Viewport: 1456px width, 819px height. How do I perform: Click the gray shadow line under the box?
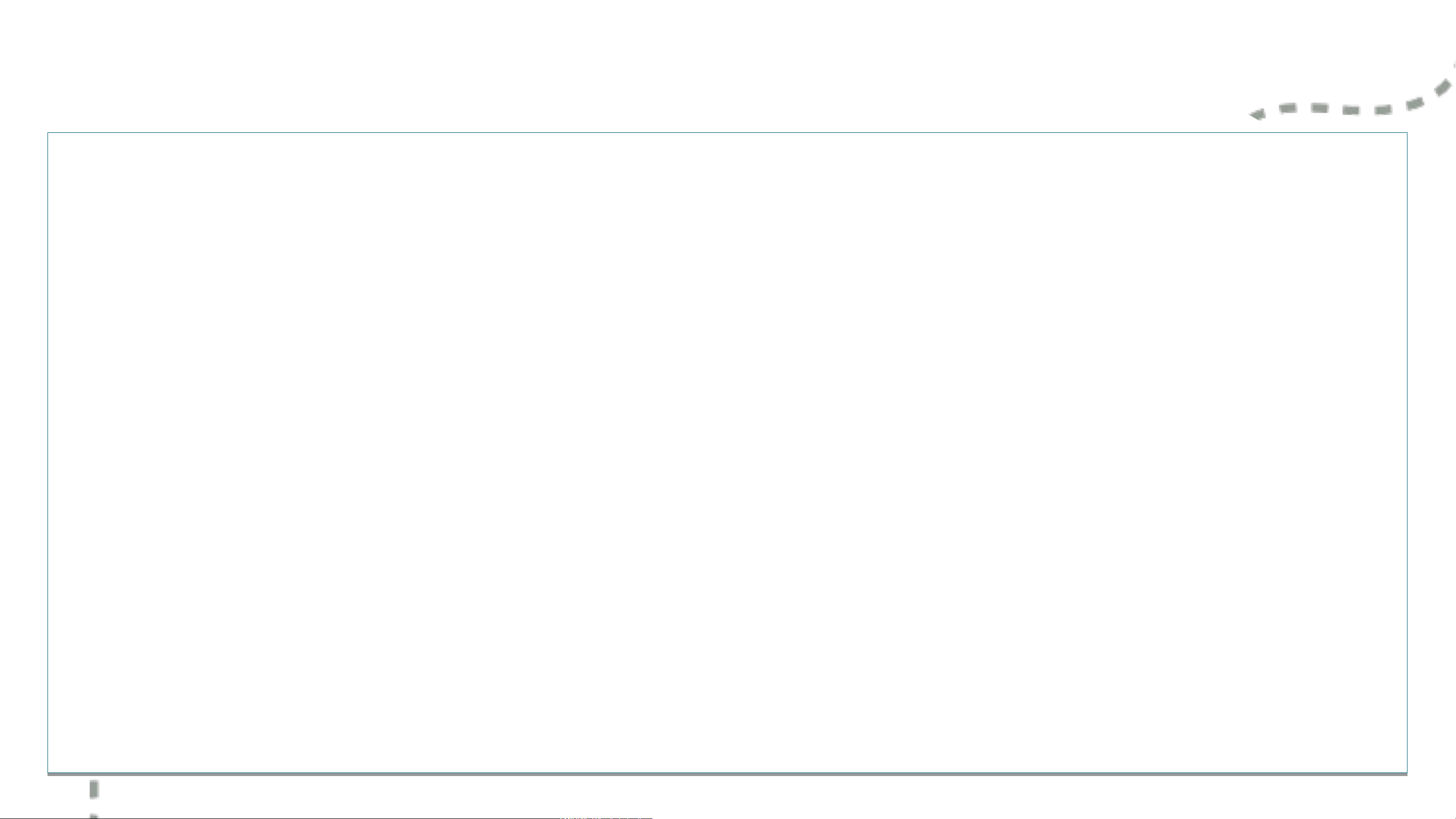[727, 775]
